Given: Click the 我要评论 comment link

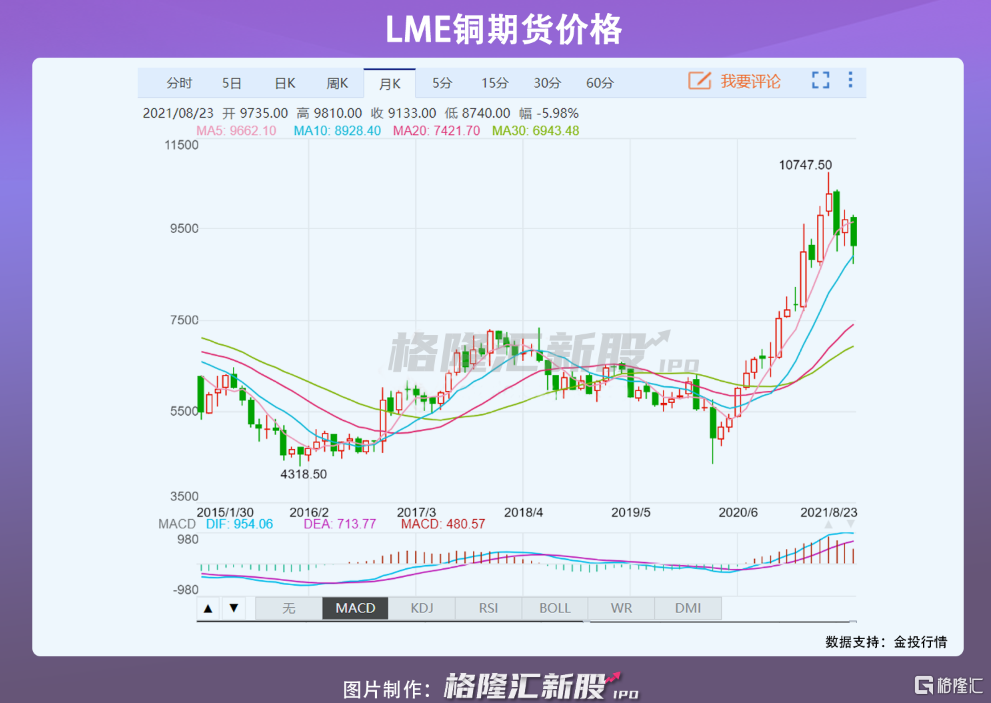Looking at the screenshot, I should [750, 81].
